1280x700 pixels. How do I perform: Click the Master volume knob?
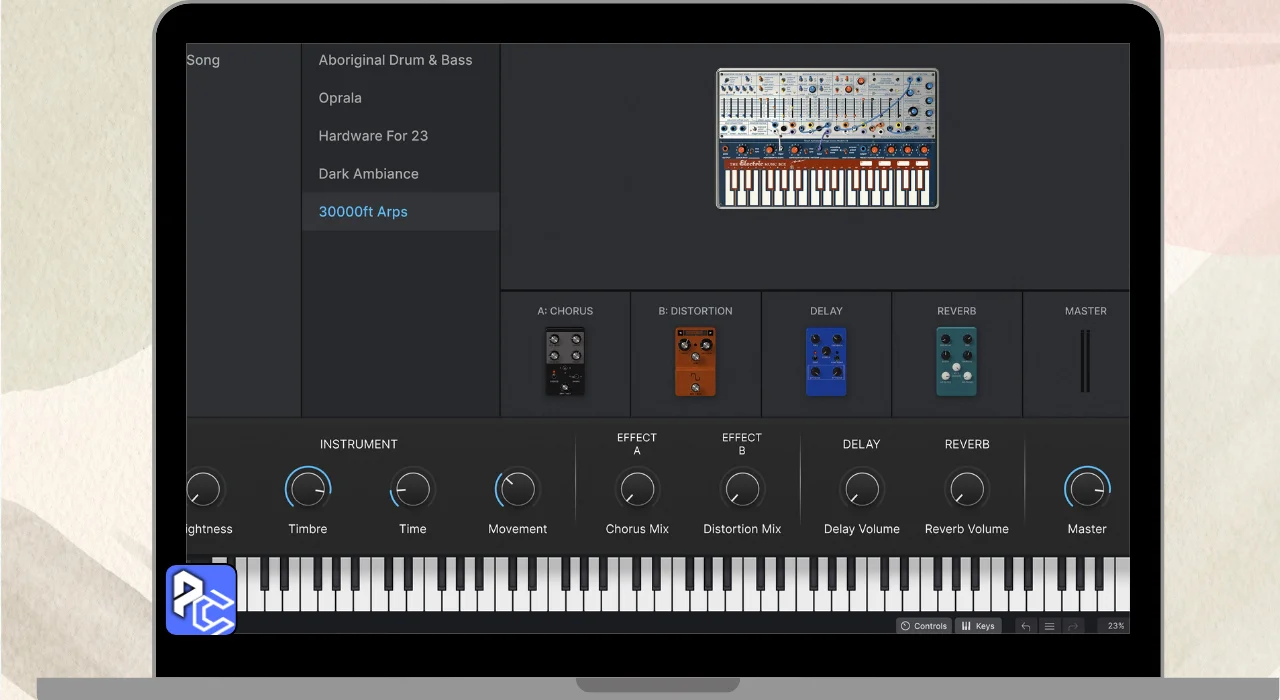click(1086, 489)
